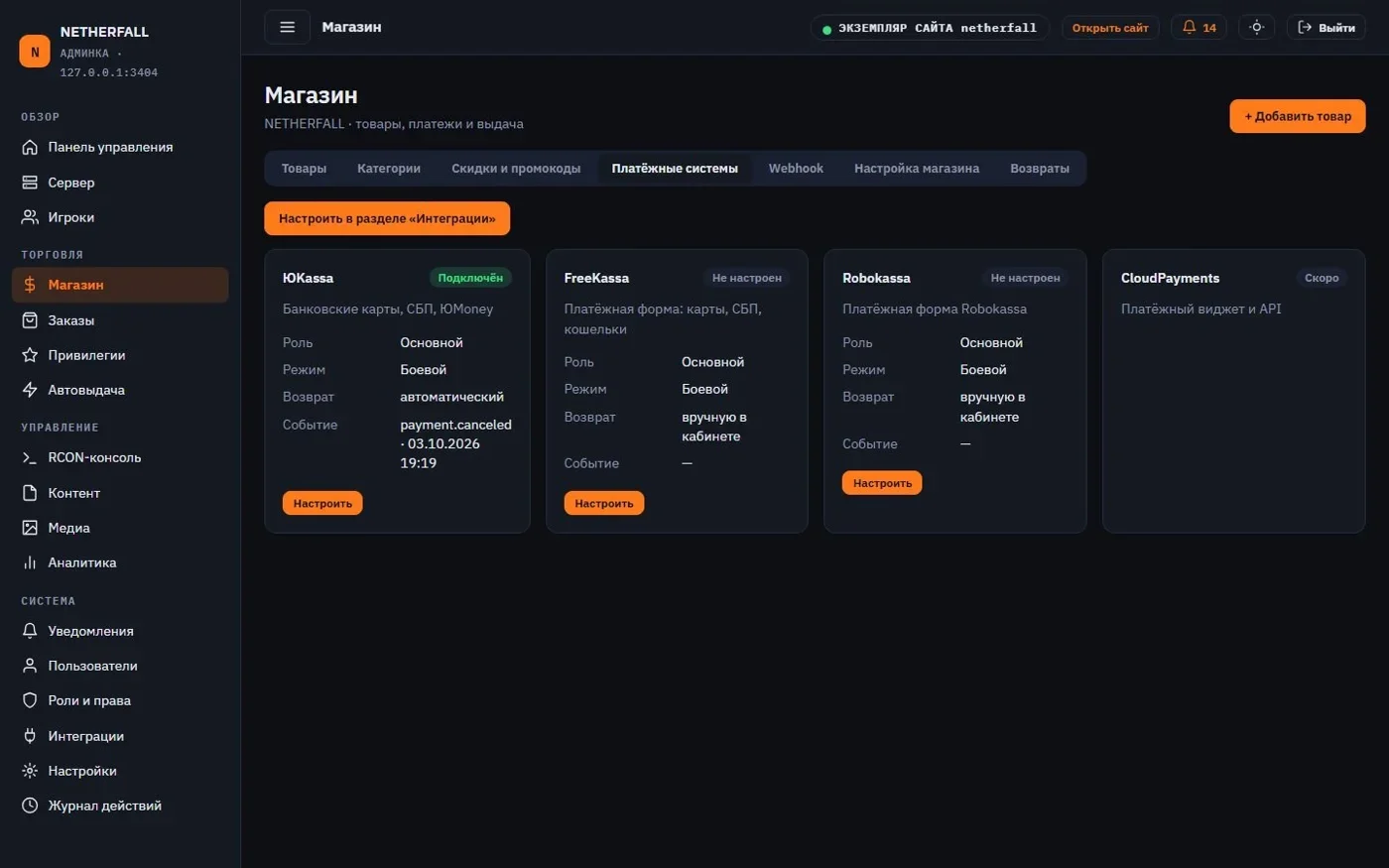Click the Добавить товар button
Image resolution: width=1389 pixels, height=868 pixels.
pos(1298,116)
